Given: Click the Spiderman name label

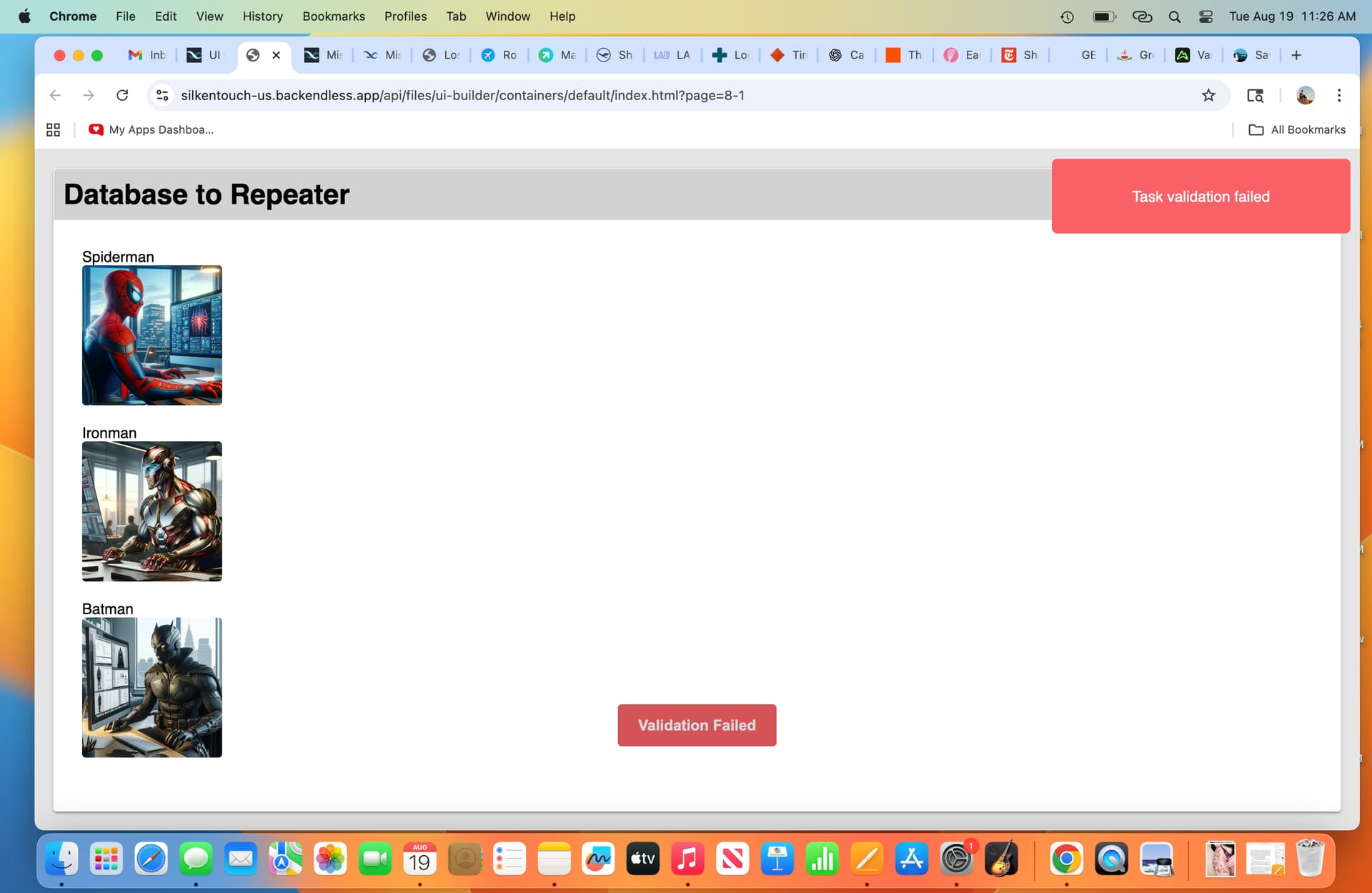Looking at the screenshot, I should [x=118, y=257].
